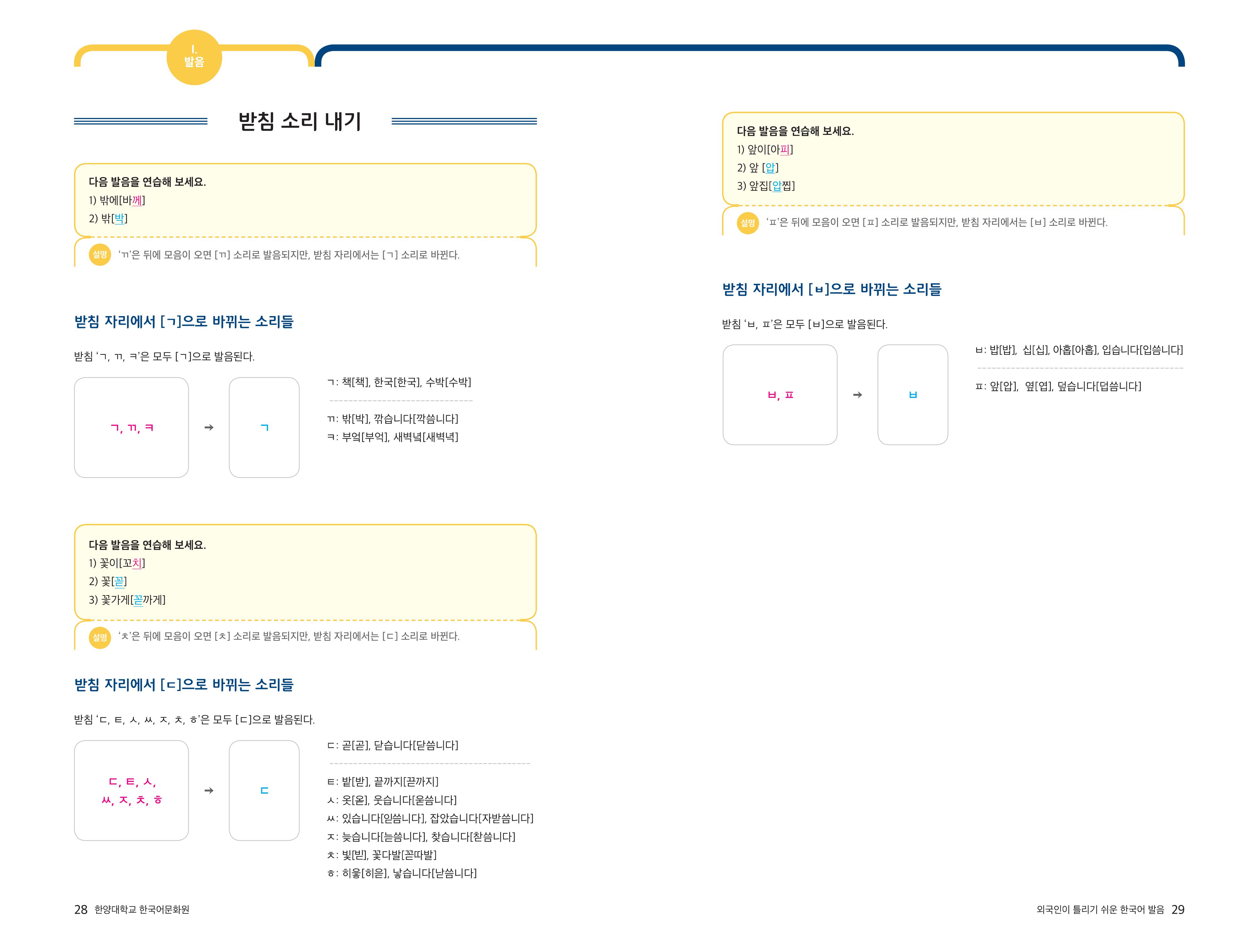Click the heading '받침 자리에서 [ㄷ]으로 바뀌는 소리들'
This screenshot has height=952, width=1259.
click(184, 685)
